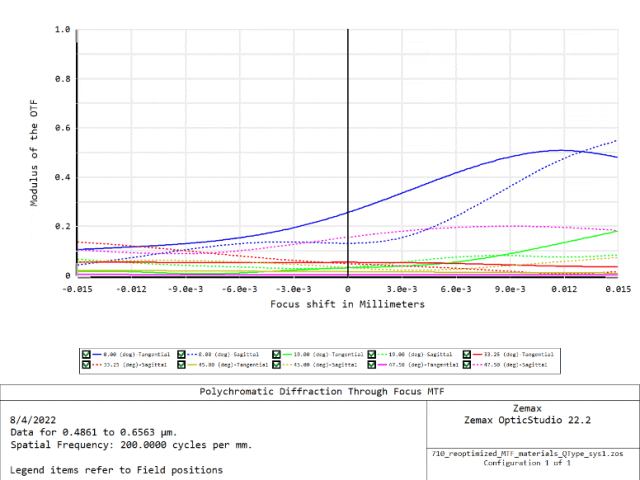Click the date 8/4/2022

(x=33, y=420)
